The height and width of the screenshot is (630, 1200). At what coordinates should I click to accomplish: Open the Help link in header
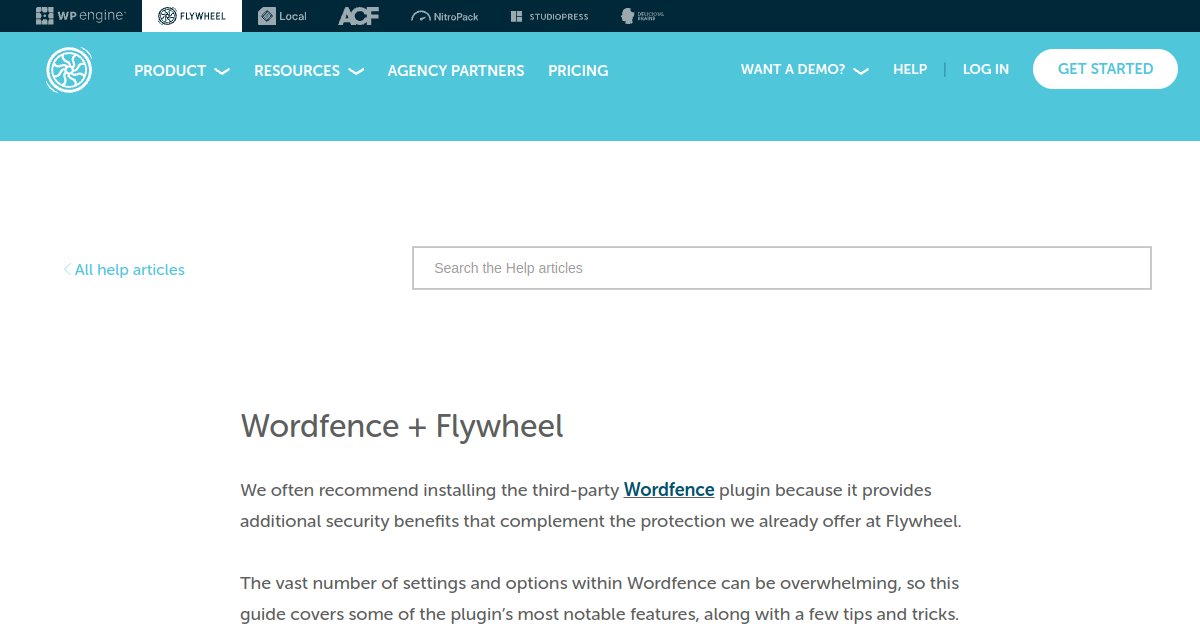(910, 69)
